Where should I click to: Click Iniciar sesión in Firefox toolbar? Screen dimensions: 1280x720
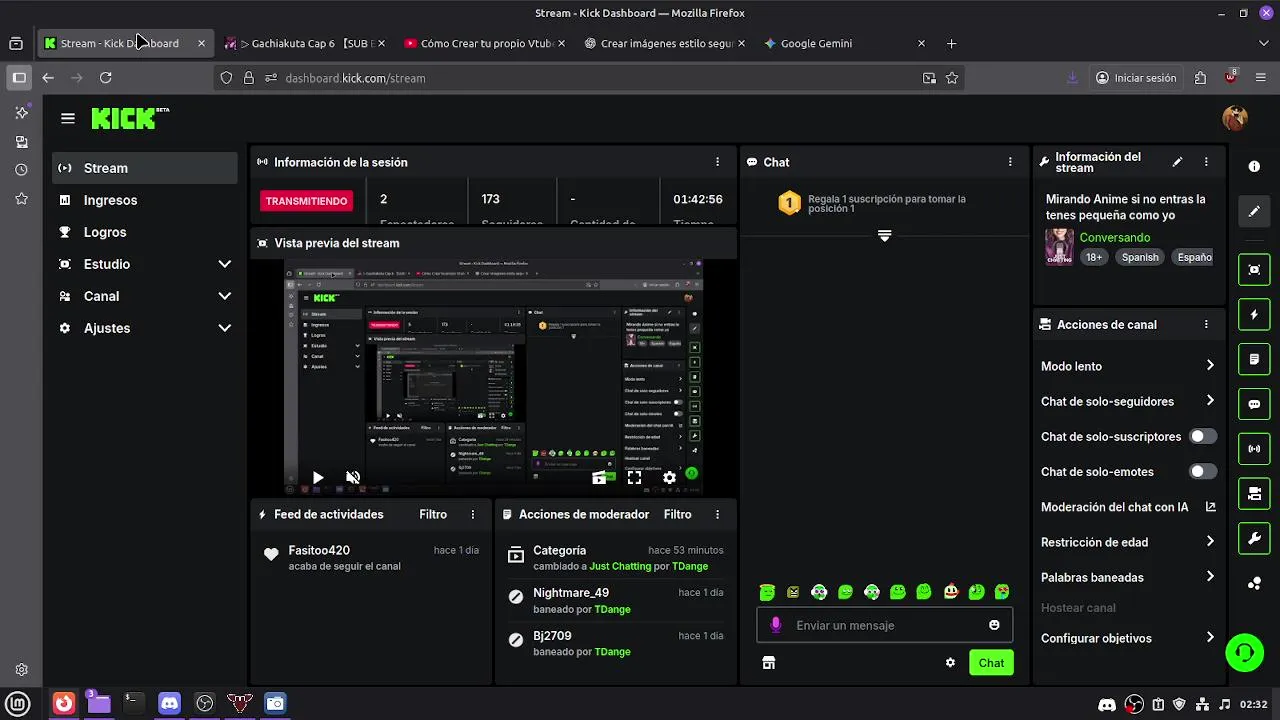(1136, 78)
